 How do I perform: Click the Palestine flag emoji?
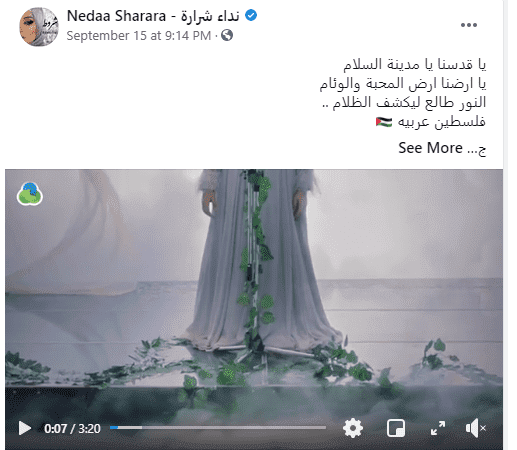pyautogui.click(x=384, y=122)
